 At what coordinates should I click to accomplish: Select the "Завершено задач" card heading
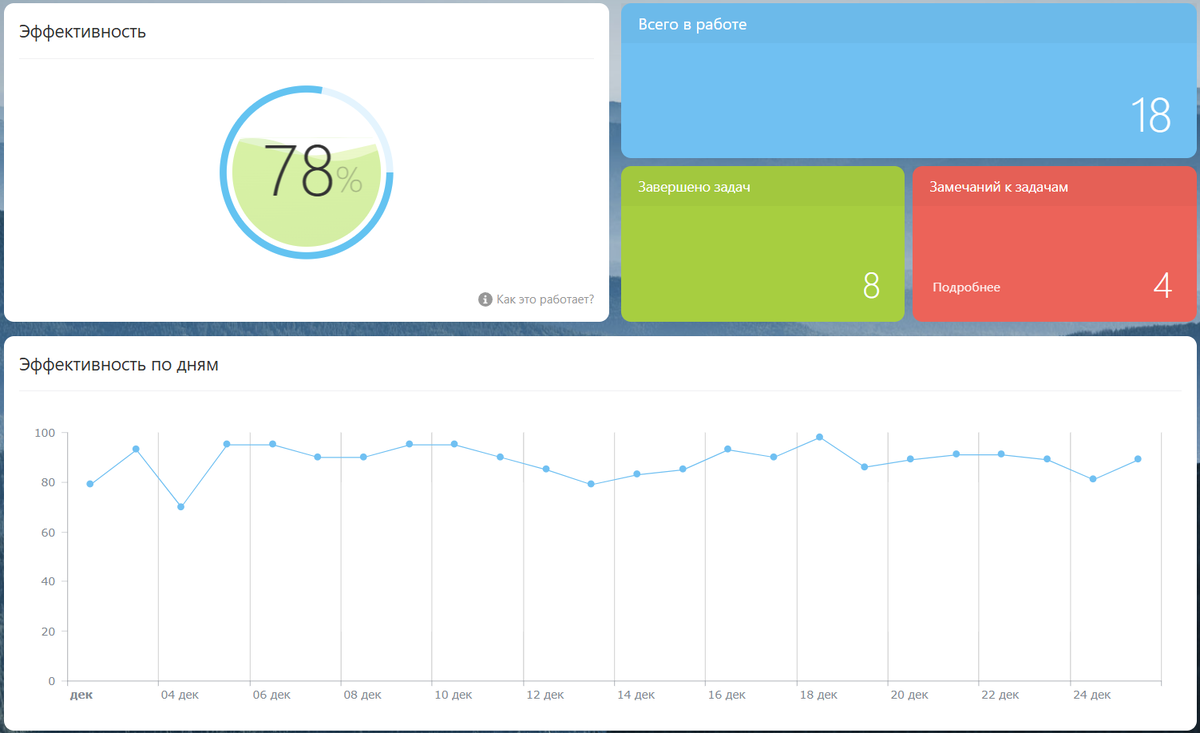(694, 187)
